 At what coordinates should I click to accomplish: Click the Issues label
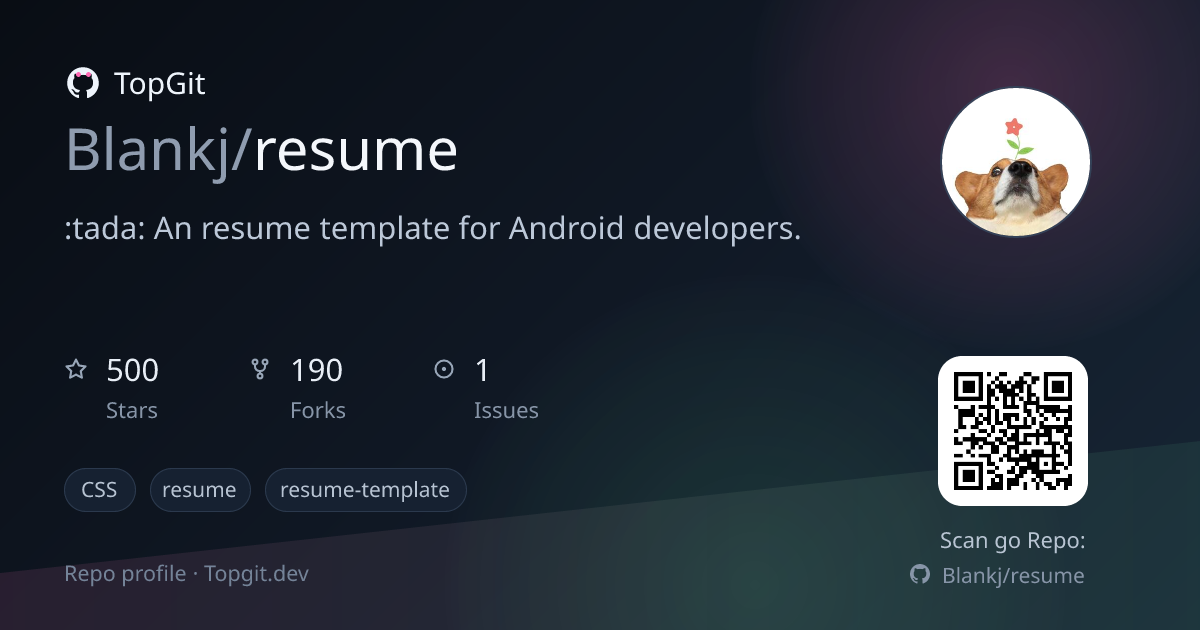506,411
